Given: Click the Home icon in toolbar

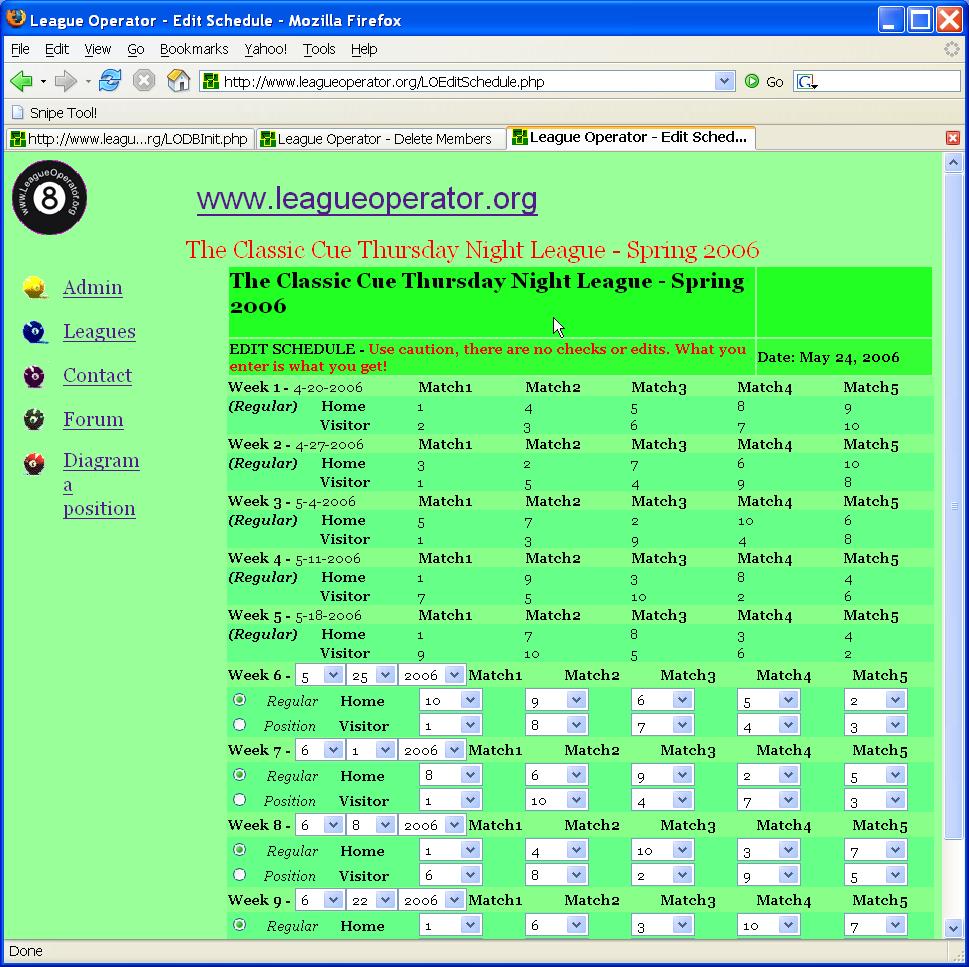Looking at the screenshot, I should tap(178, 81).
